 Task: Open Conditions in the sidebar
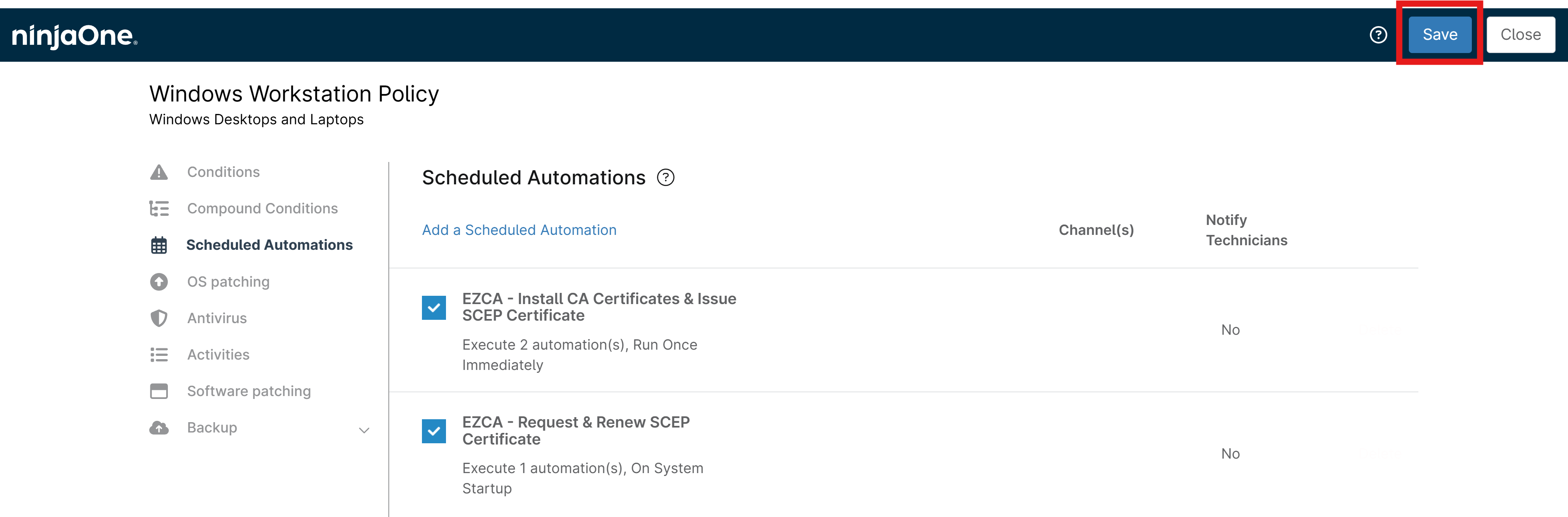pyautogui.click(x=223, y=172)
